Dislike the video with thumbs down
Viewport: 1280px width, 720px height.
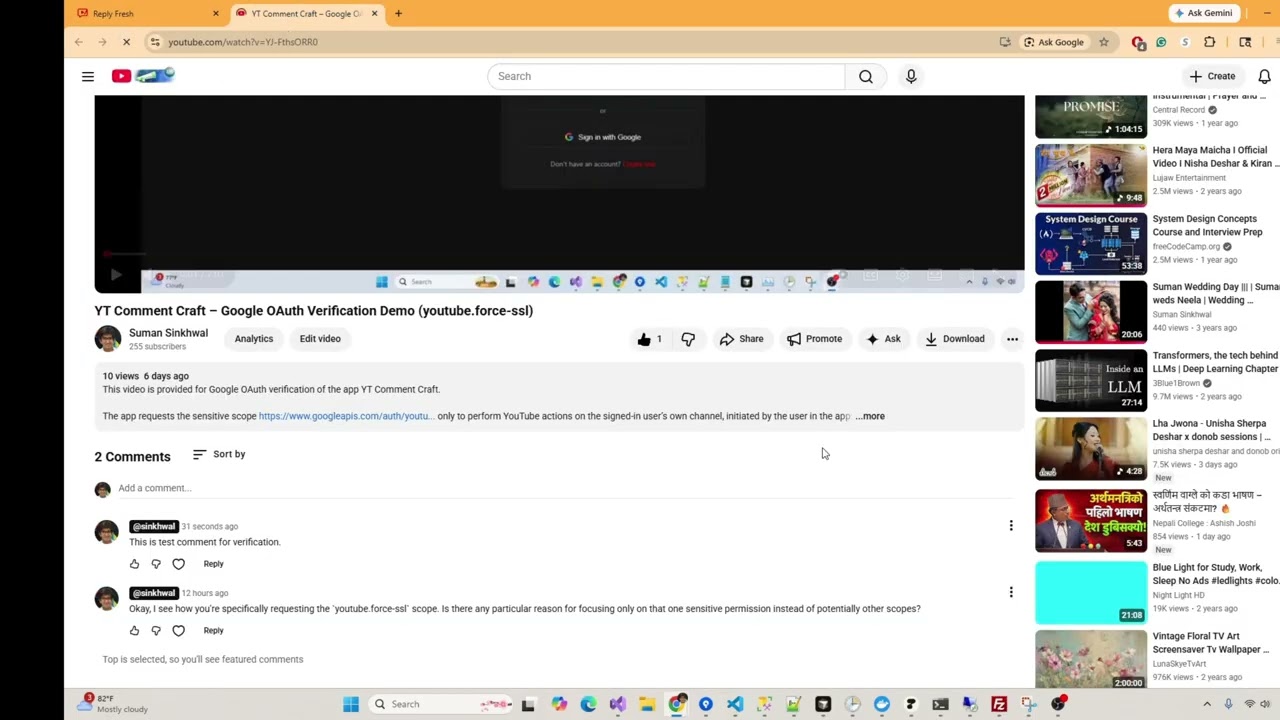tap(688, 339)
